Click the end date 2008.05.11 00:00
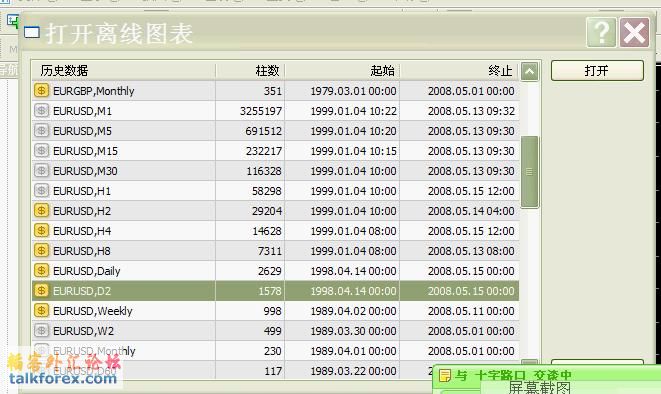Viewport: 661px width, 394px height. (471, 311)
